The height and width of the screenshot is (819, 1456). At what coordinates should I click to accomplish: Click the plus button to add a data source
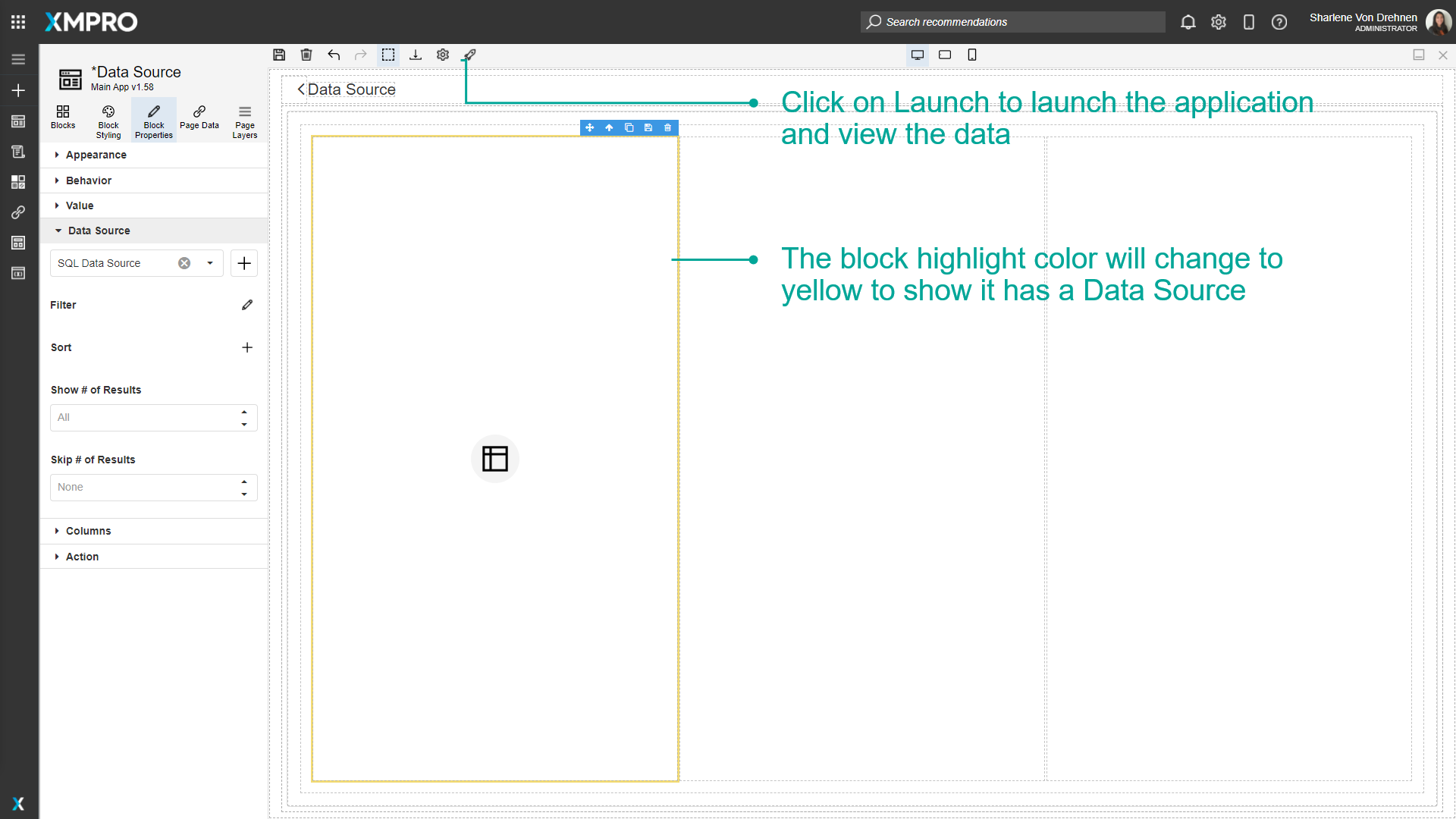(244, 263)
